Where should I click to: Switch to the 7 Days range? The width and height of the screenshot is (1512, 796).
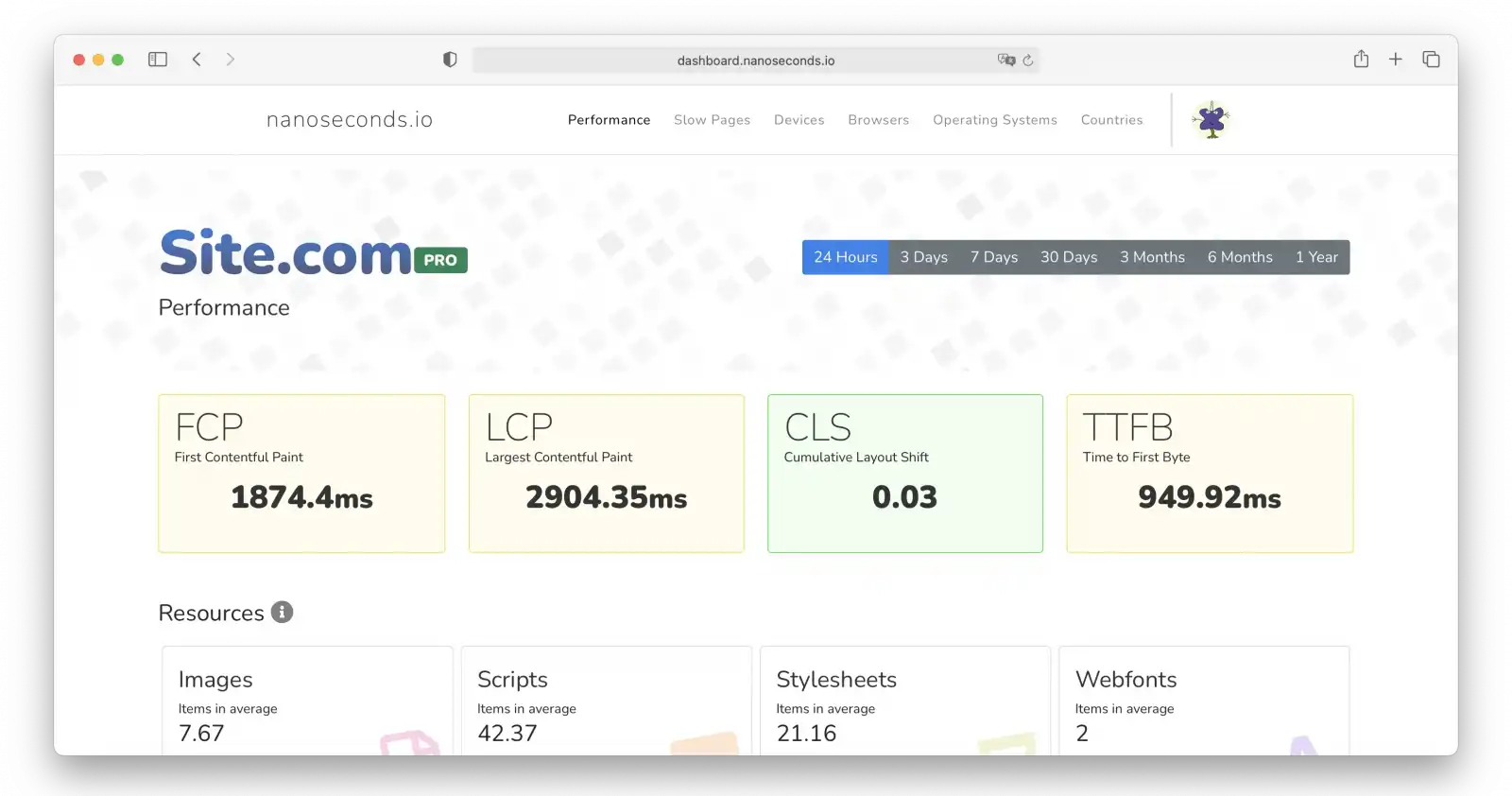[994, 257]
